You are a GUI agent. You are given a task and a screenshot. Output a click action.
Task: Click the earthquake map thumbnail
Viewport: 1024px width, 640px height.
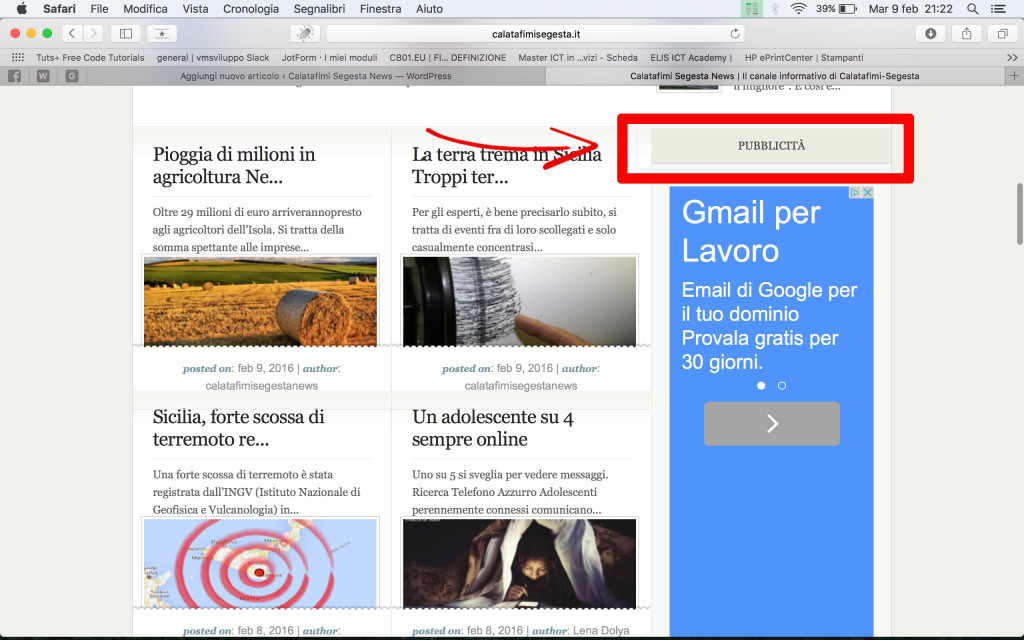pyautogui.click(x=260, y=564)
